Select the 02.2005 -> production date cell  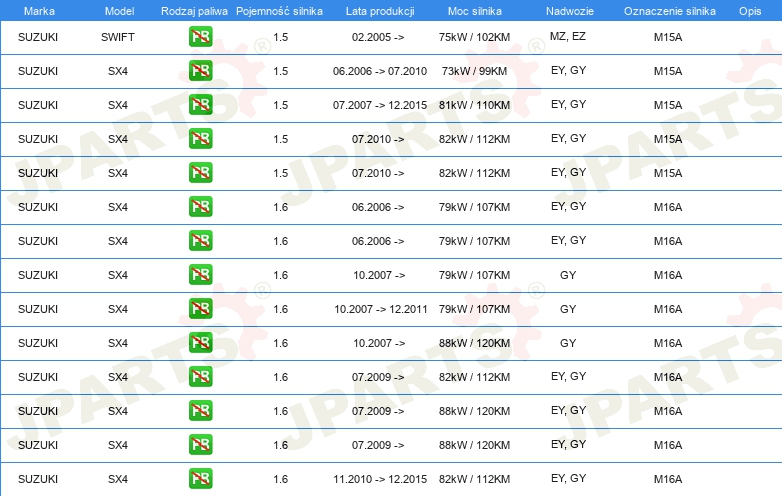click(378, 37)
